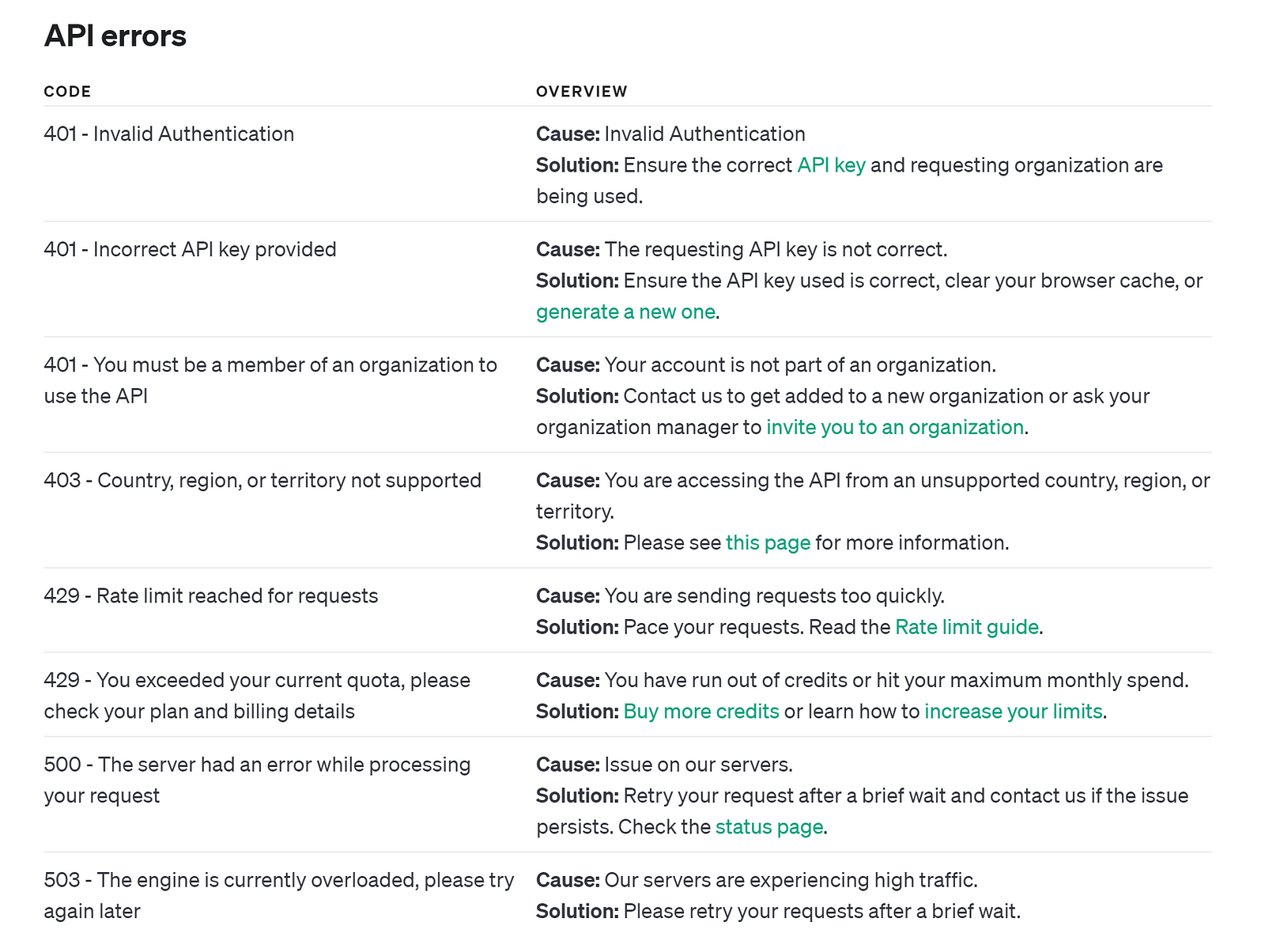Click the "Our servers are experiencing high traffic" text
Screen dimensions: 1265x952
[791, 881]
